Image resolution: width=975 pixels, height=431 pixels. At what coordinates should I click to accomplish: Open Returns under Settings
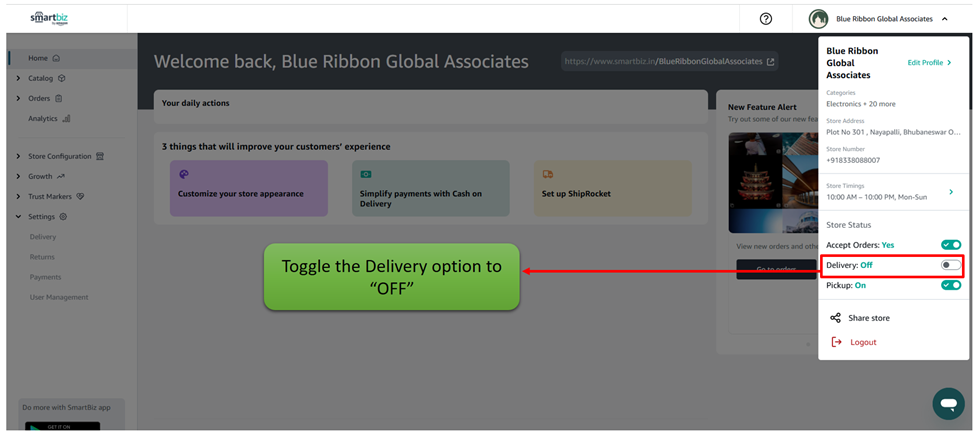point(42,257)
